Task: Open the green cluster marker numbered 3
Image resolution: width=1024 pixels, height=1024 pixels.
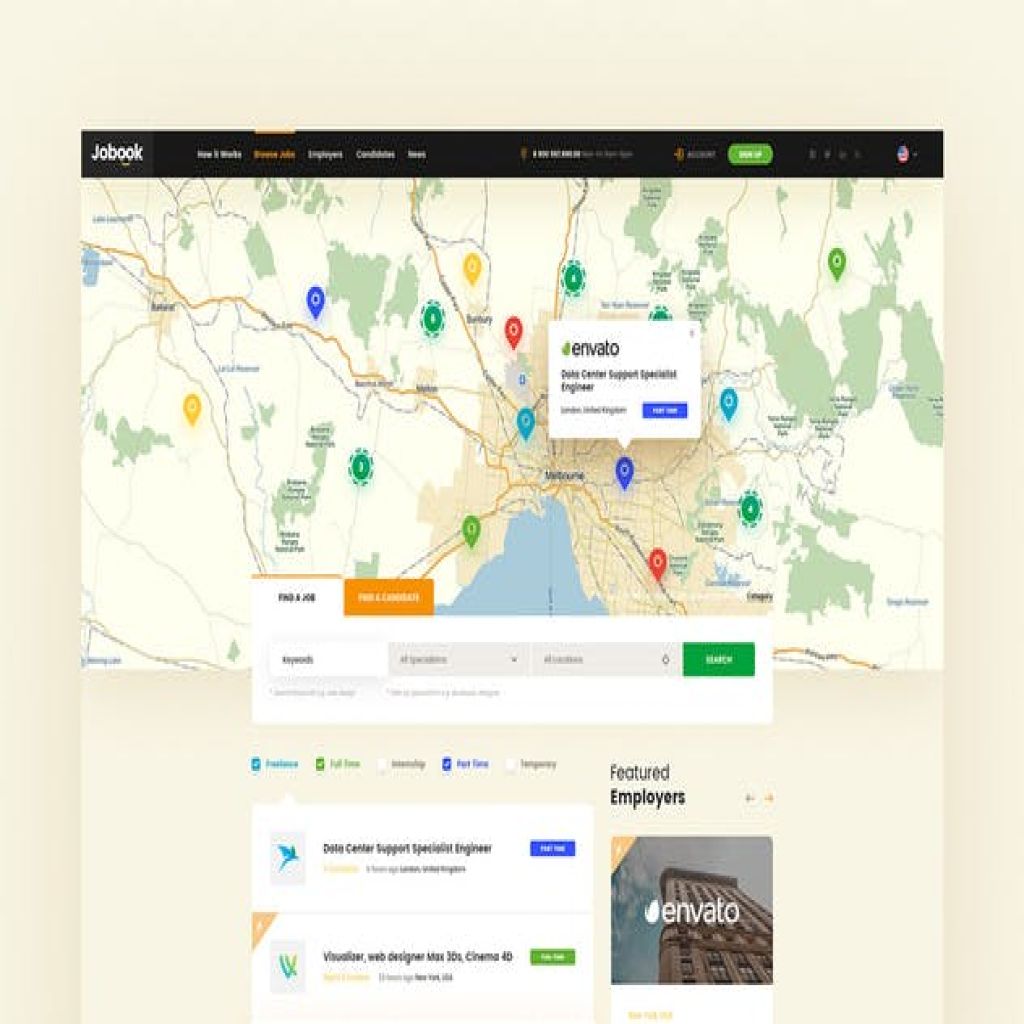Action: point(360,467)
